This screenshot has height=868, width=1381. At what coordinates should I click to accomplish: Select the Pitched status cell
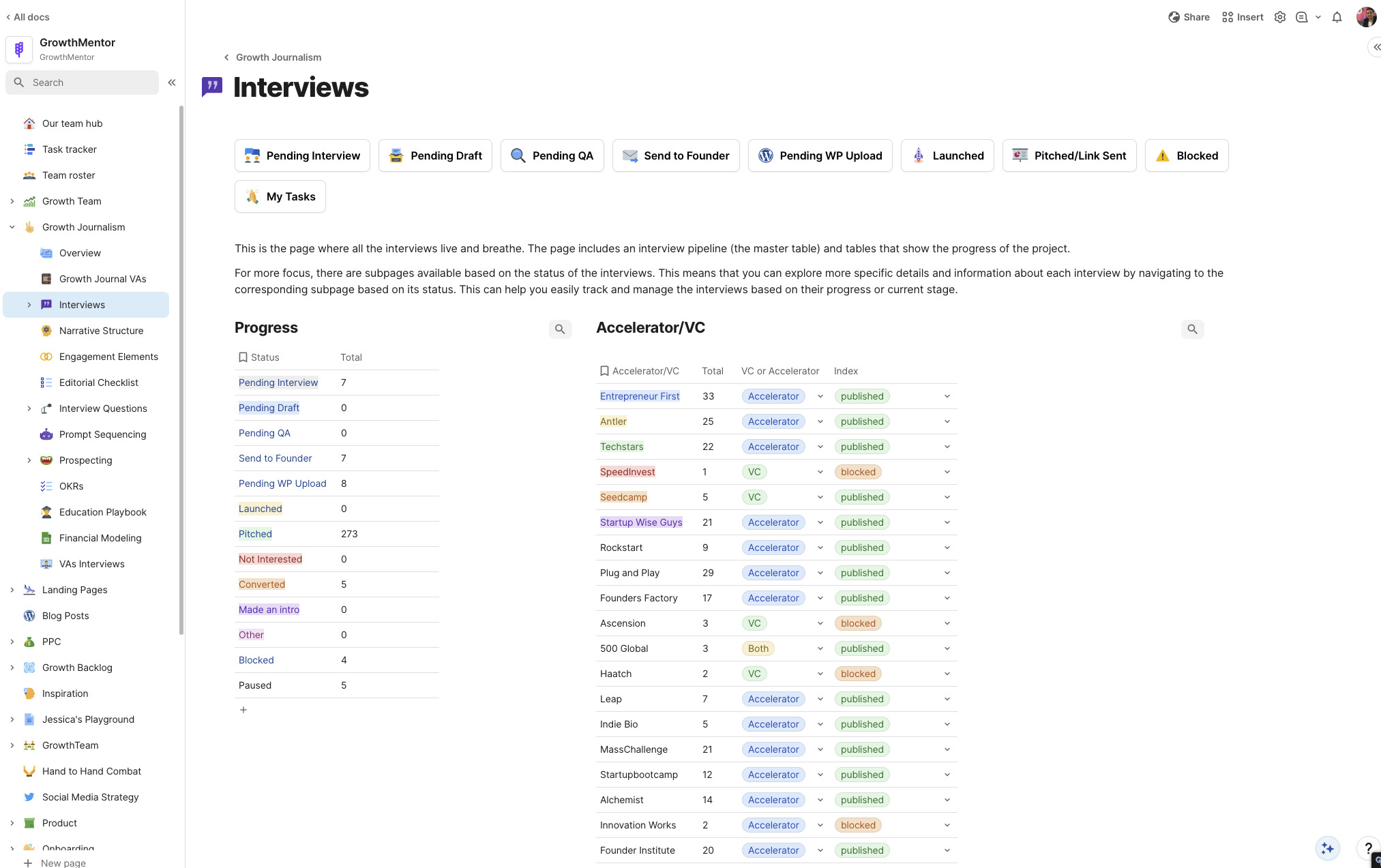[x=255, y=534]
